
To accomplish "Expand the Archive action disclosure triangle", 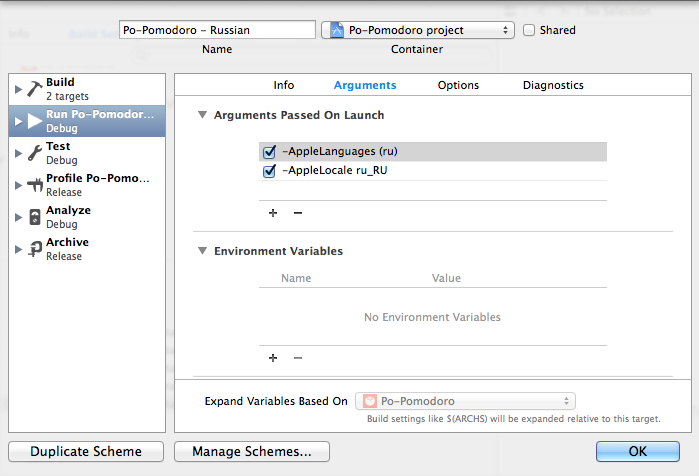I will pyautogui.click(x=18, y=250).
